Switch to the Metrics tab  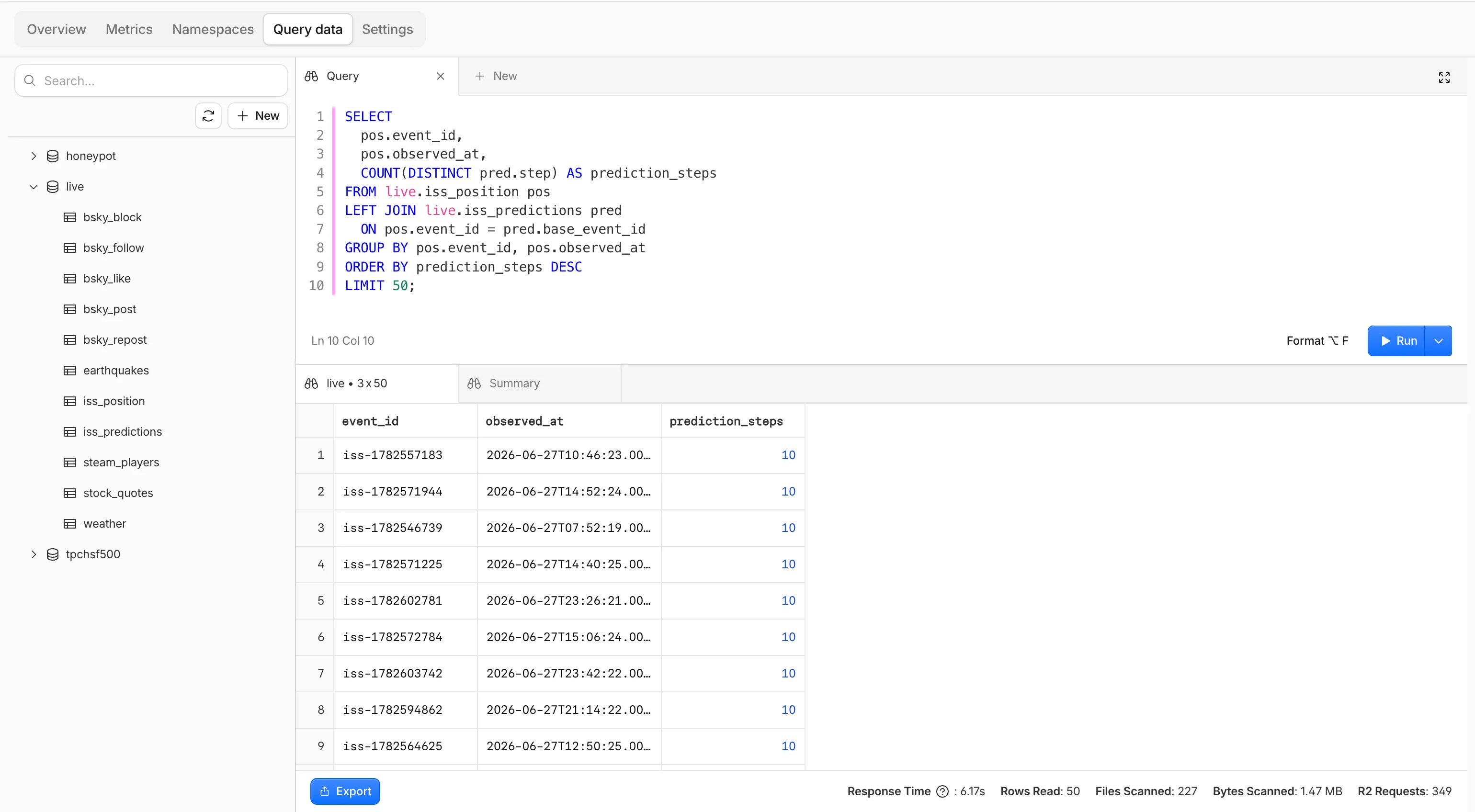pos(129,29)
